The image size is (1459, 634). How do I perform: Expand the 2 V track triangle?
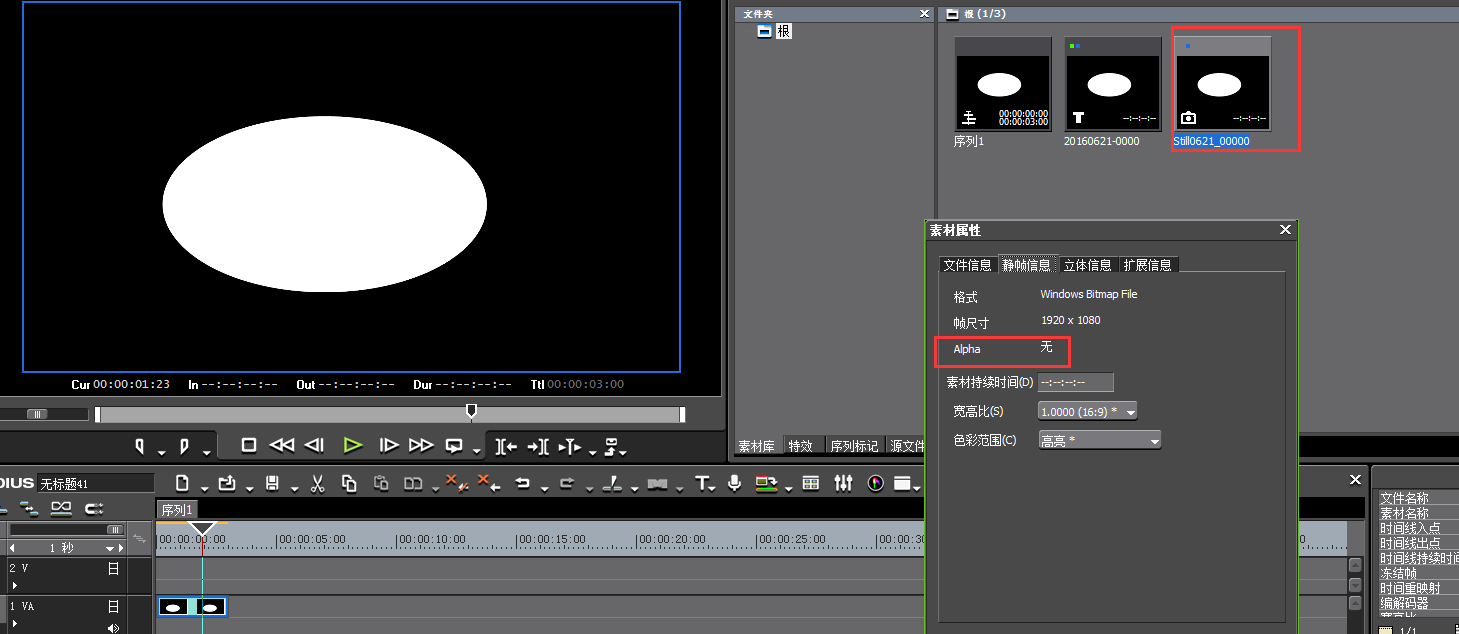tap(15, 585)
